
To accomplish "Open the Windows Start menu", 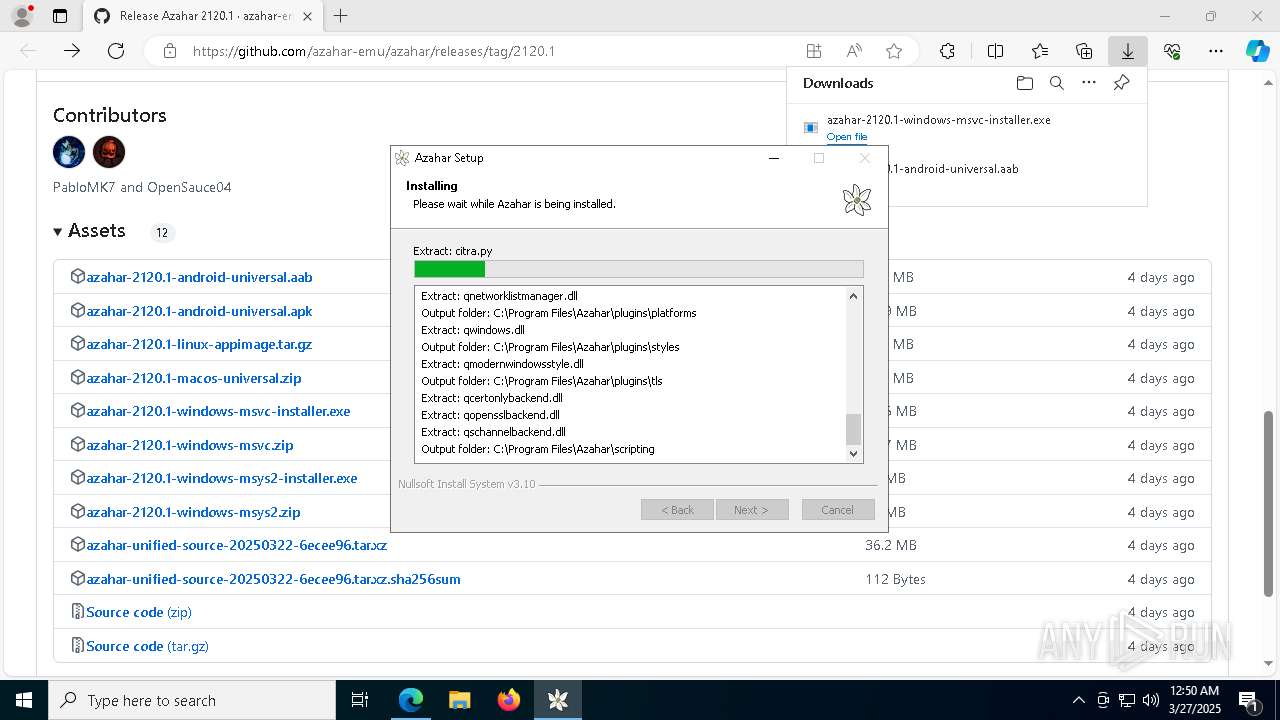I will pyautogui.click(x=24, y=700).
